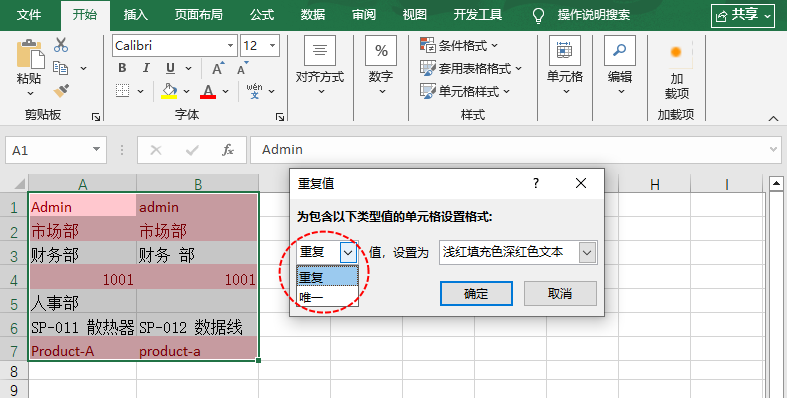Open 操作说明搜索 lightbulb search
Image resolution: width=787 pixels, height=398 pixels.
pos(581,15)
